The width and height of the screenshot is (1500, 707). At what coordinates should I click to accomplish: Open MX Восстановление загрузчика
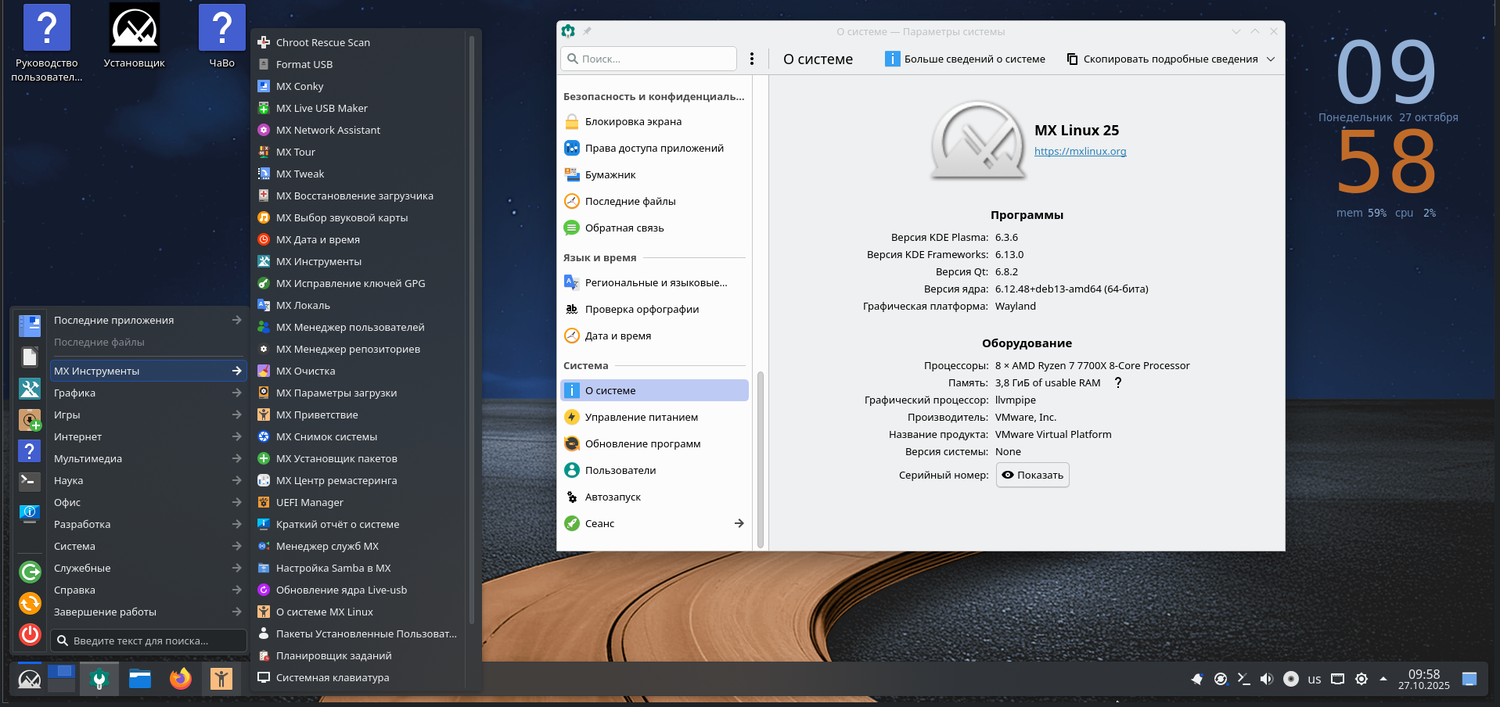359,196
